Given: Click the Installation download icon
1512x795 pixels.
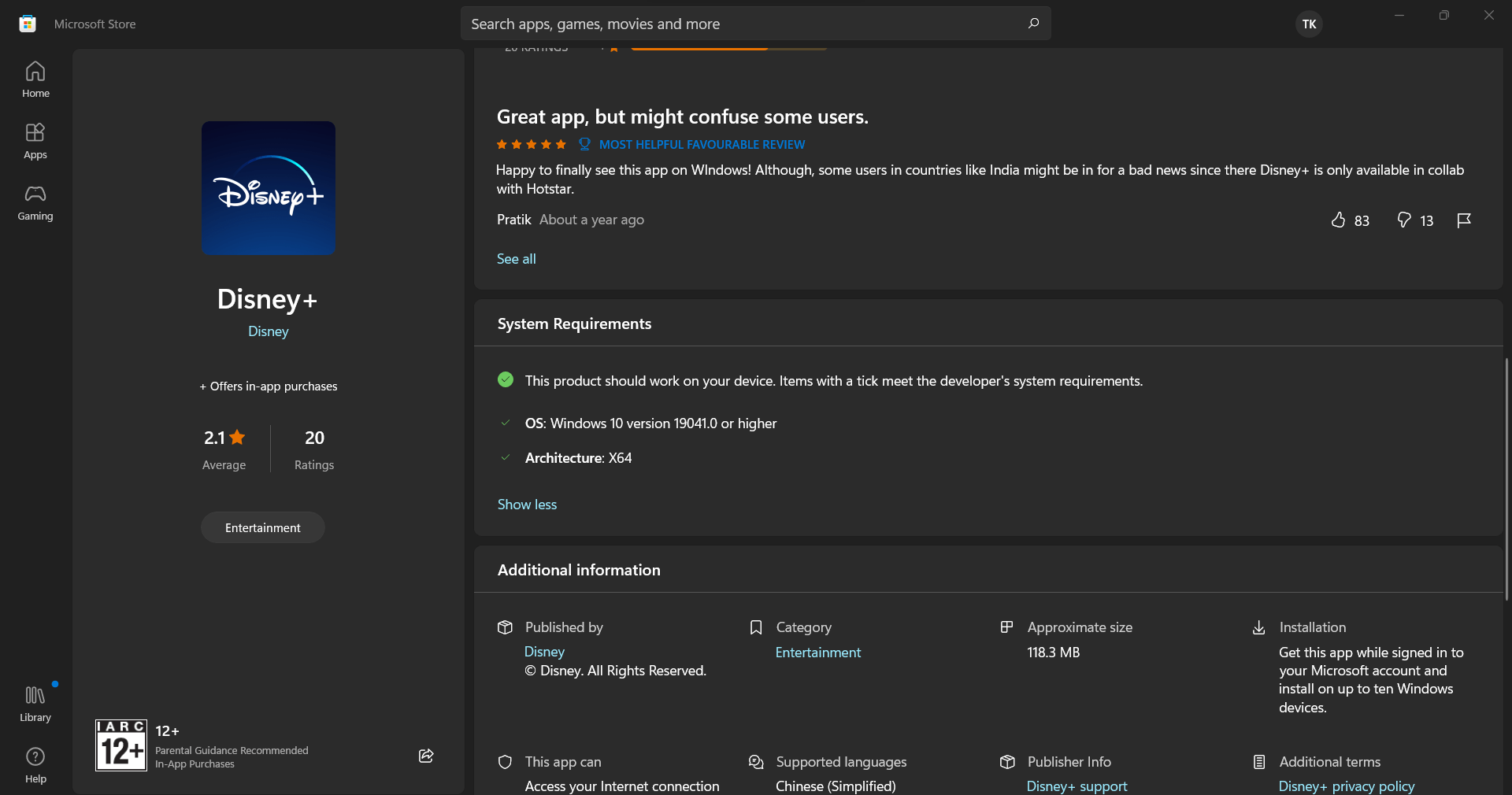Looking at the screenshot, I should click(1259, 627).
